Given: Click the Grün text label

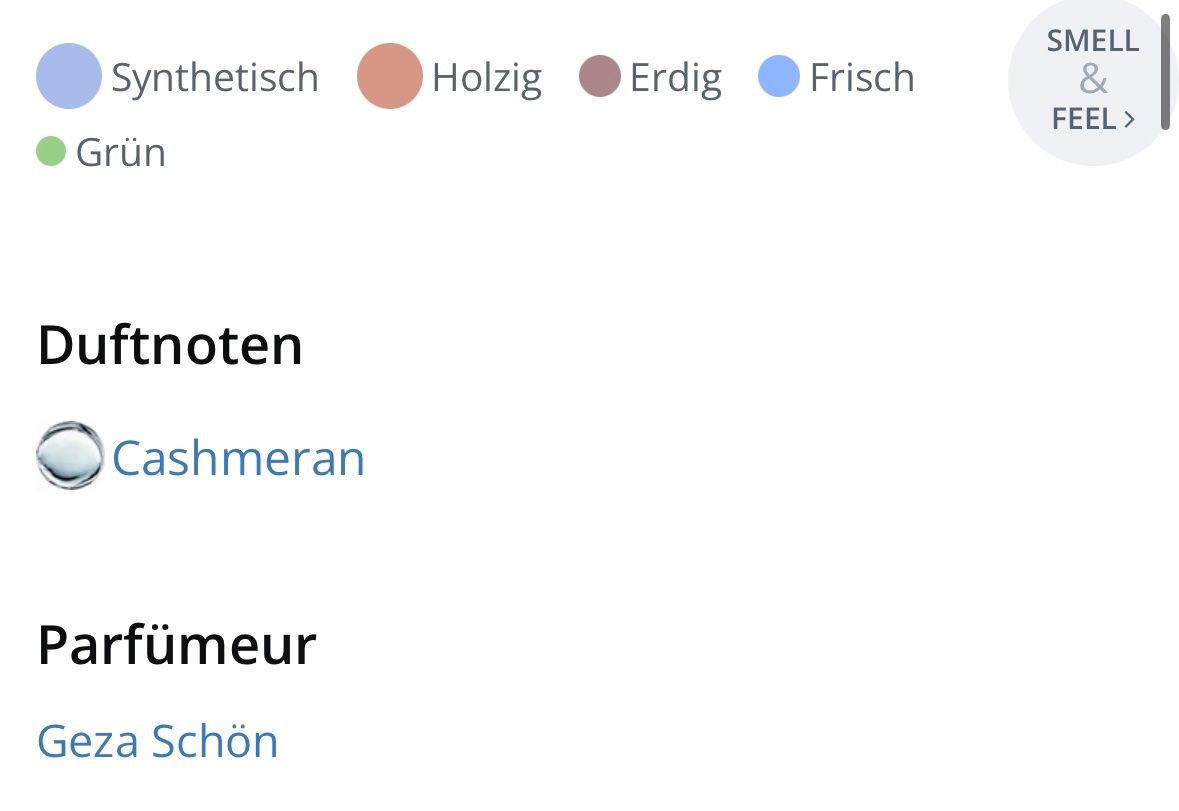Looking at the screenshot, I should point(120,153).
